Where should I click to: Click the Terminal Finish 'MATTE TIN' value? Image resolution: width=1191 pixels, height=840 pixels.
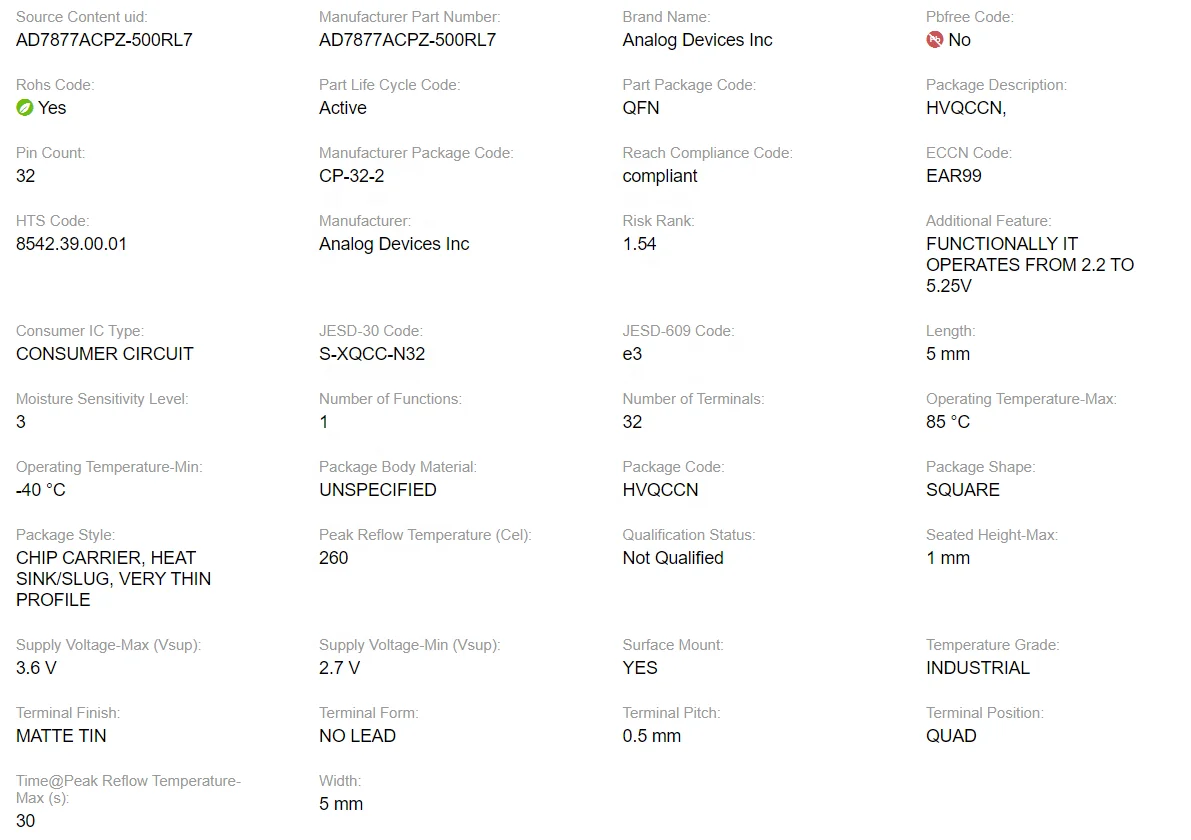(61, 736)
